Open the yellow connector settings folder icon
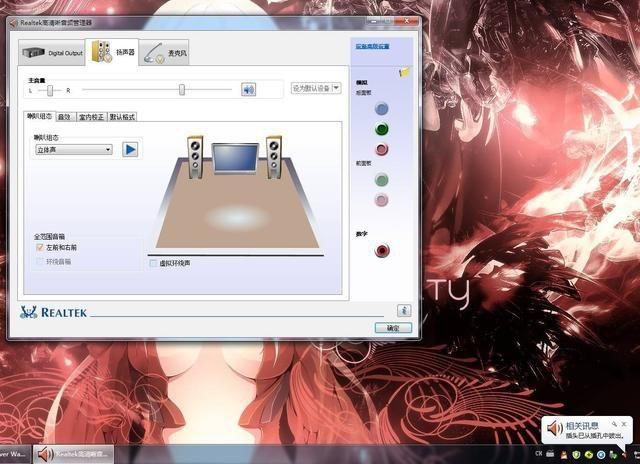This screenshot has width=640, height=464. 404,72
